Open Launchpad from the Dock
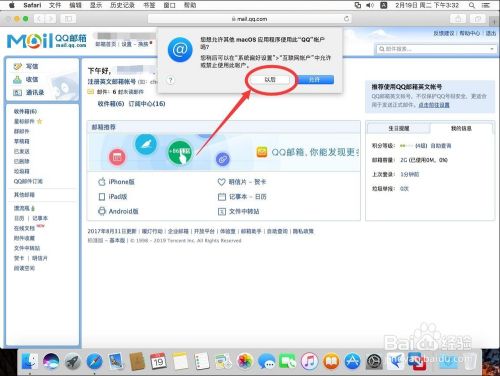 click(73, 361)
